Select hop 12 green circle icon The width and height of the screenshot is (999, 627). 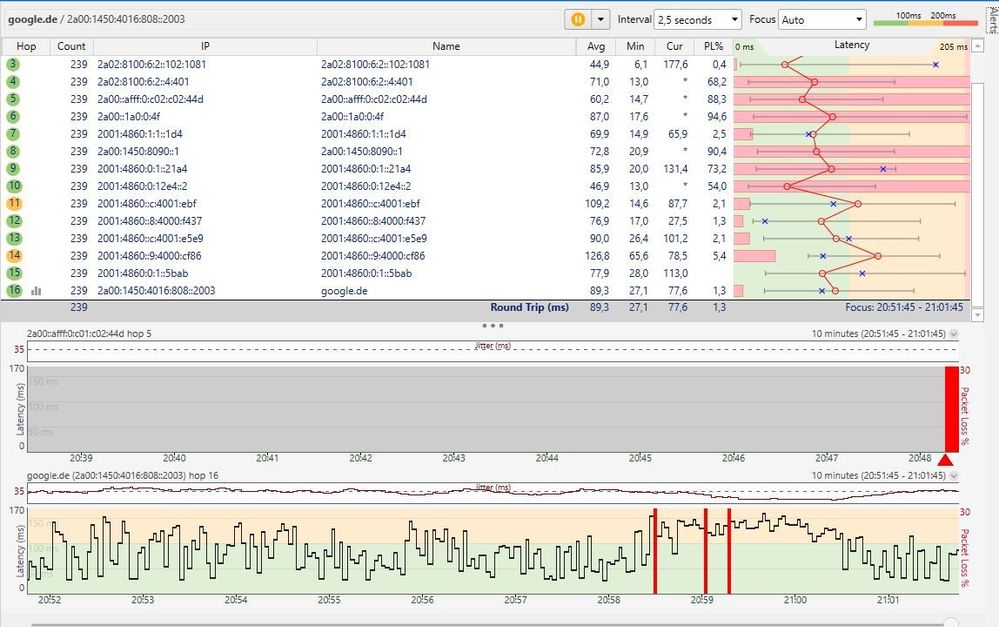(14, 220)
